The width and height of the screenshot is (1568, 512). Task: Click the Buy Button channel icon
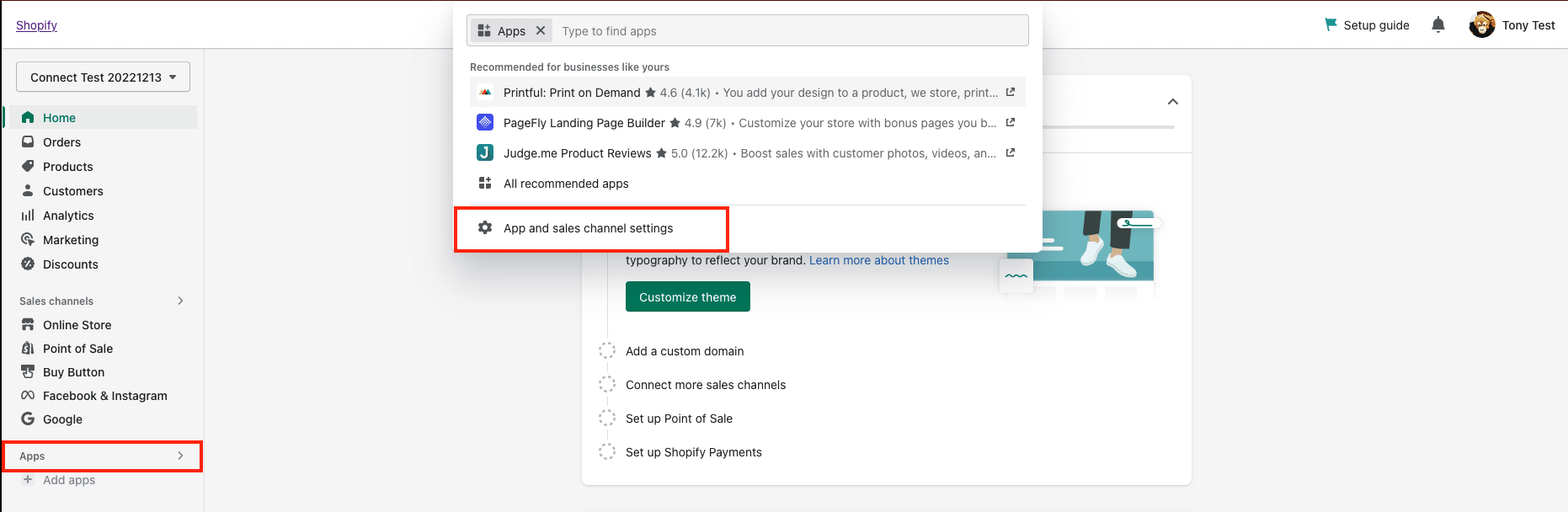pos(28,372)
